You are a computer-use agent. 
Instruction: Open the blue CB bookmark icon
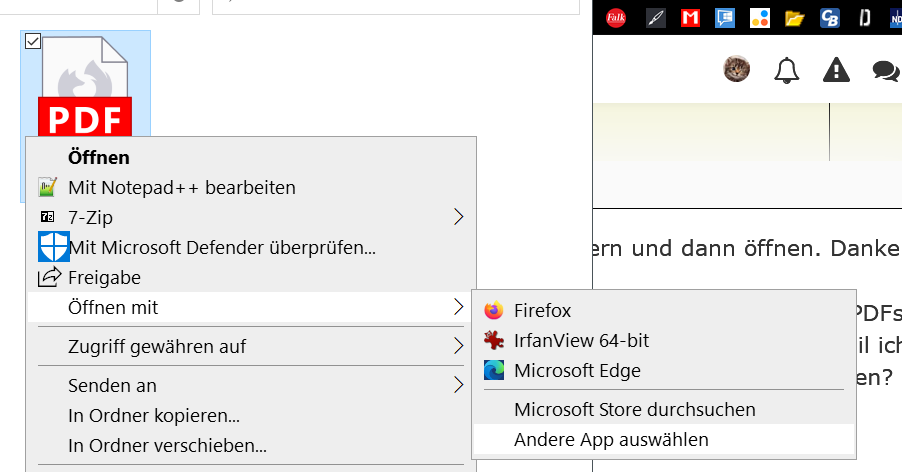pyautogui.click(x=829, y=17)
